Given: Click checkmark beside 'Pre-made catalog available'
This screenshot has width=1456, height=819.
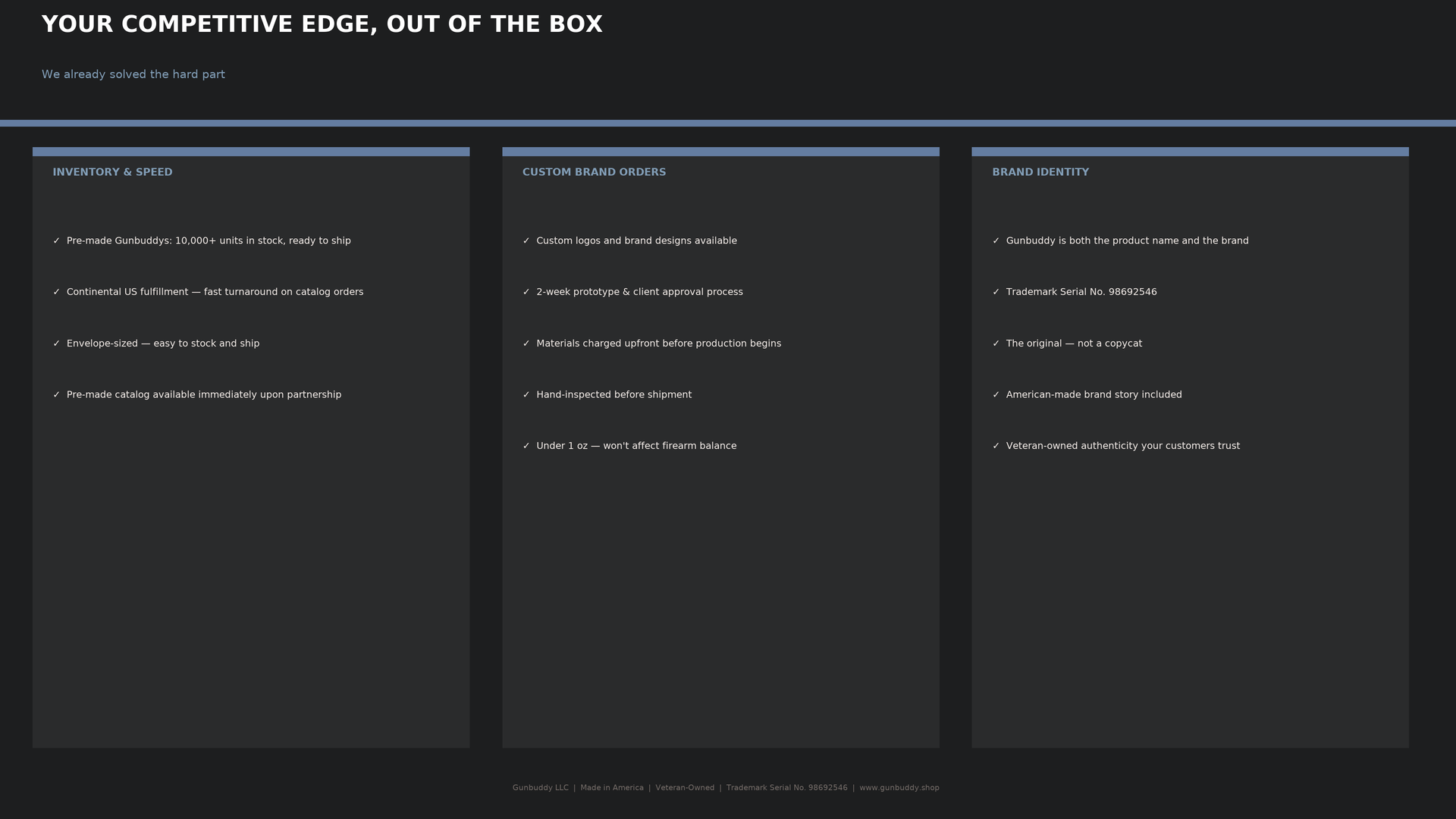Looking at the screenshot, I should pyautogui.click(x=56, y=394).
